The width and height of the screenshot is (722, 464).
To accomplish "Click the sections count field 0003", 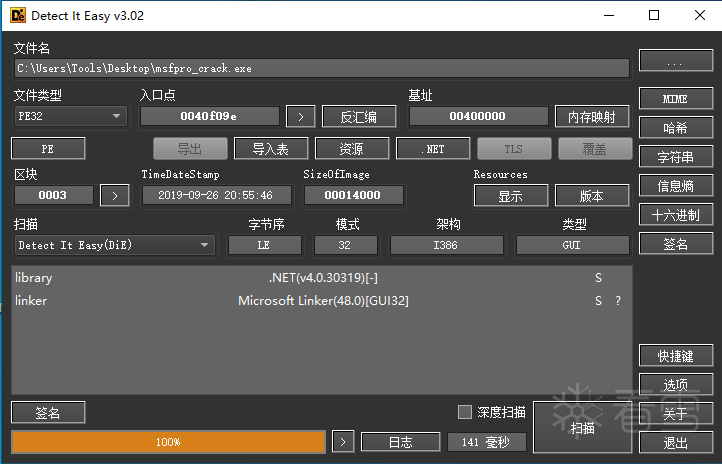I will pyautogui.click(x=54, y=195).
